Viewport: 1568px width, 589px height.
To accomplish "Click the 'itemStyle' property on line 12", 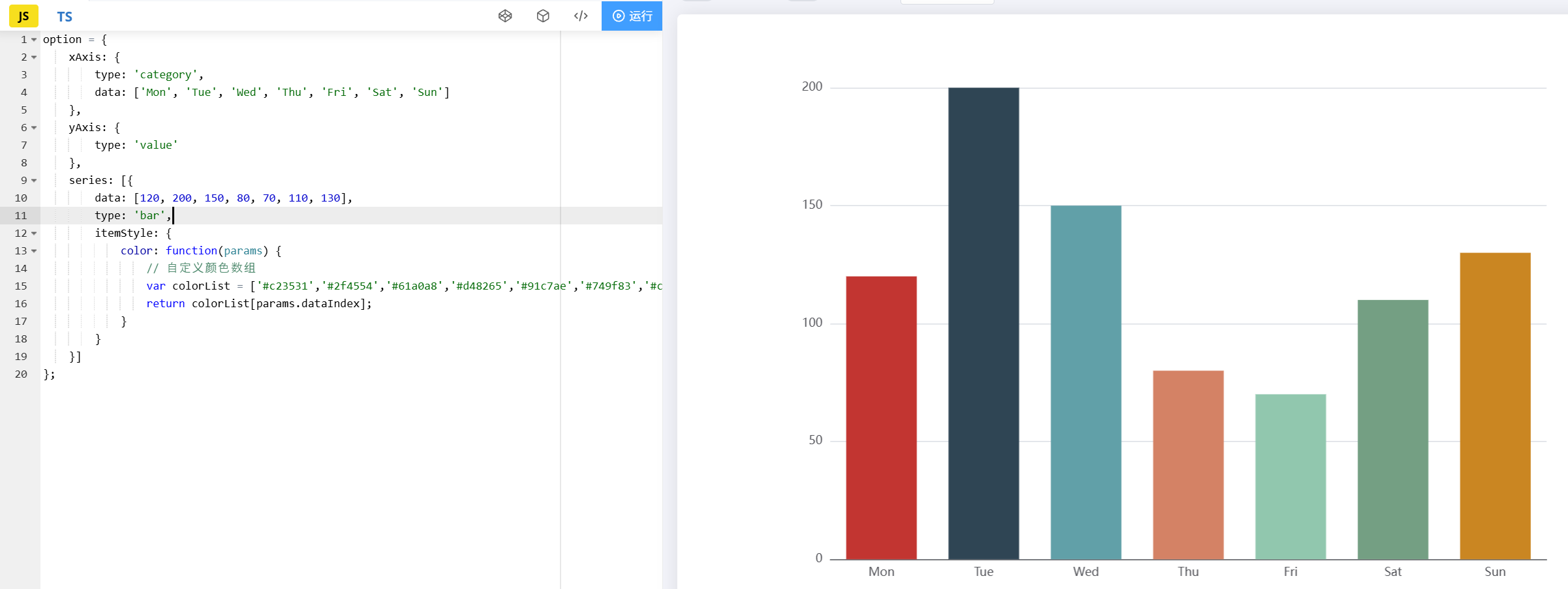I will tap(123, 234).
